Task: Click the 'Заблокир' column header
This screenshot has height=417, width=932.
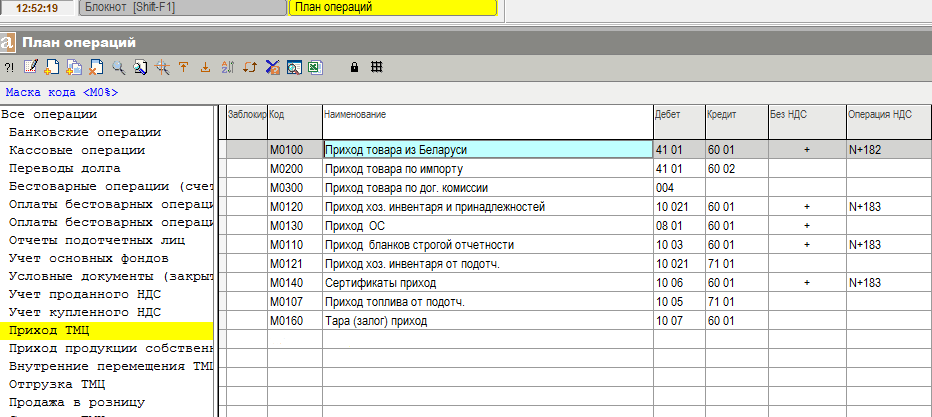Action: pyautogui.click(x=247, y=122)
